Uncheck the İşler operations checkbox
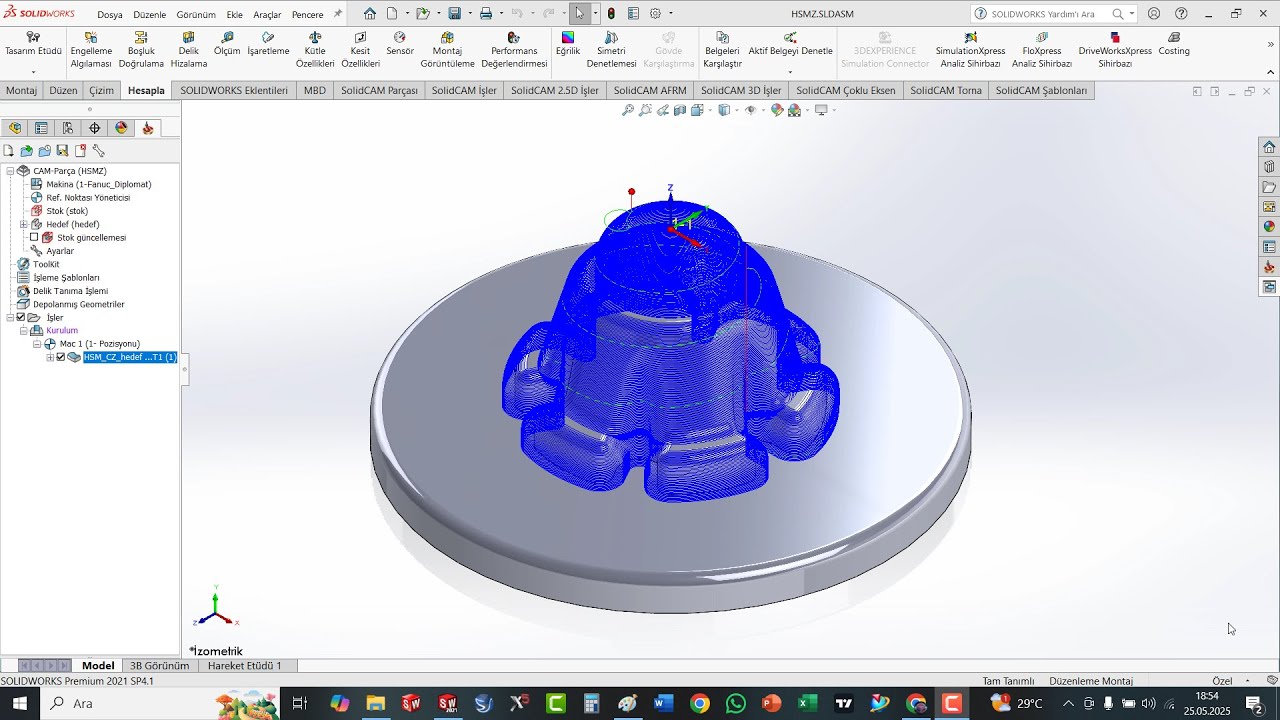The height and width of the screenshot is (720, 1280). click(21, 317)
